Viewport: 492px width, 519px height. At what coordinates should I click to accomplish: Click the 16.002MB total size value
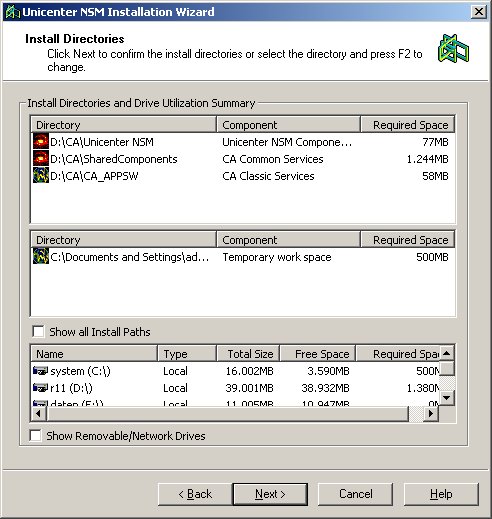click(249, 371)
